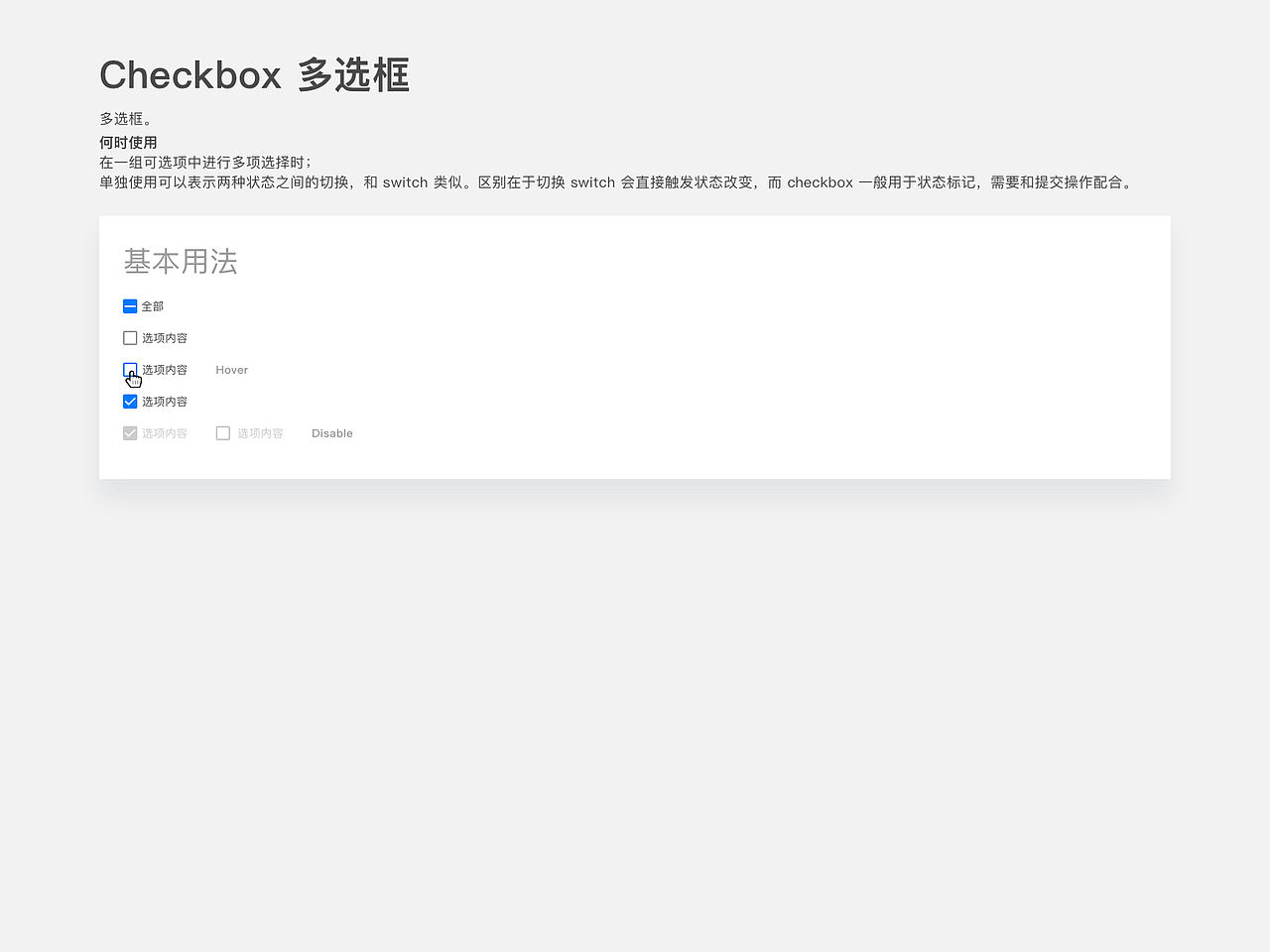Click the blue minus icon inside the 全部 checkbox
Image resolution: width=1270 pixels, height=952 pixels.
click(x=130, y=306)
